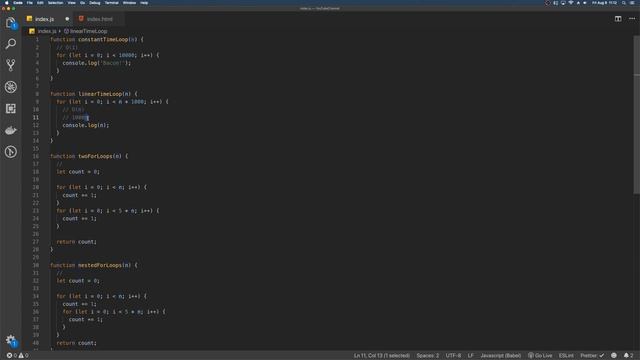Open the Terminal menu
Viewport: 640px width, 360px height.
tap(111, 3)
